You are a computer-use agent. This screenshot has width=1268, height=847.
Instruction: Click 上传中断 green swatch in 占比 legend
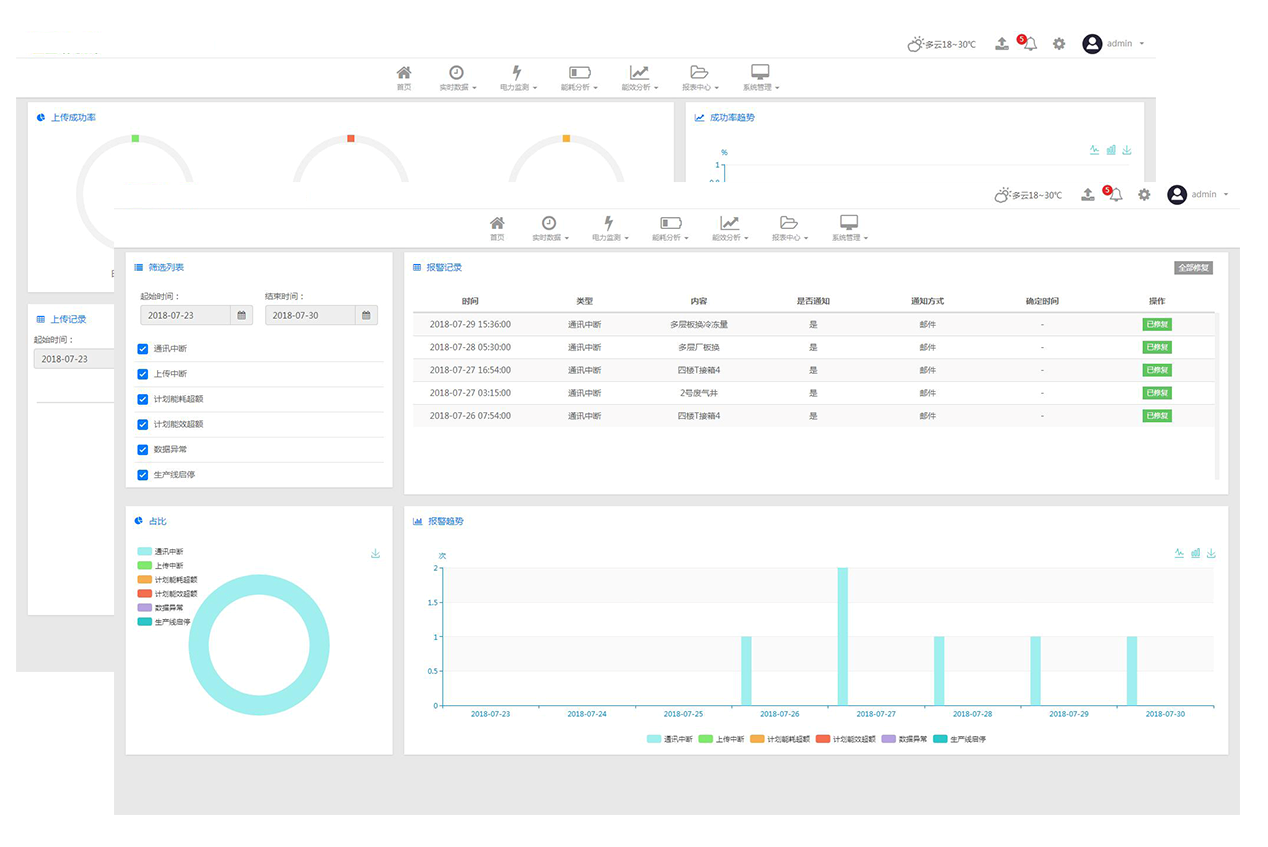(145, 566)
